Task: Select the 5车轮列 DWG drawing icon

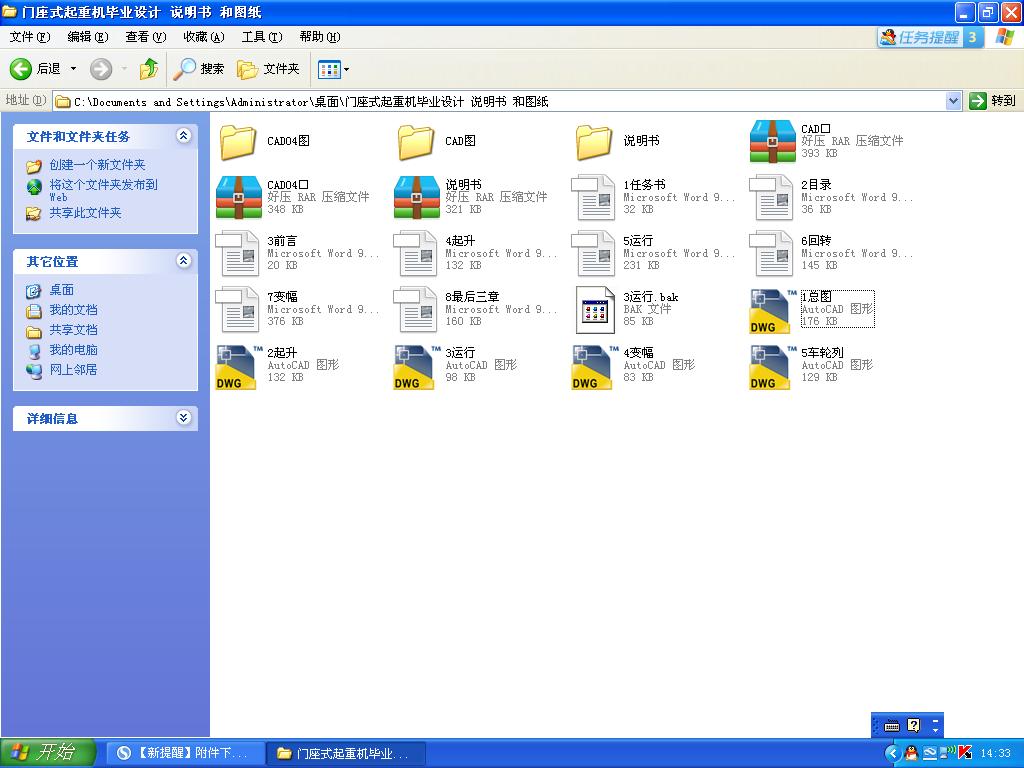Action: pyautogui.click(x=773, y=367)
